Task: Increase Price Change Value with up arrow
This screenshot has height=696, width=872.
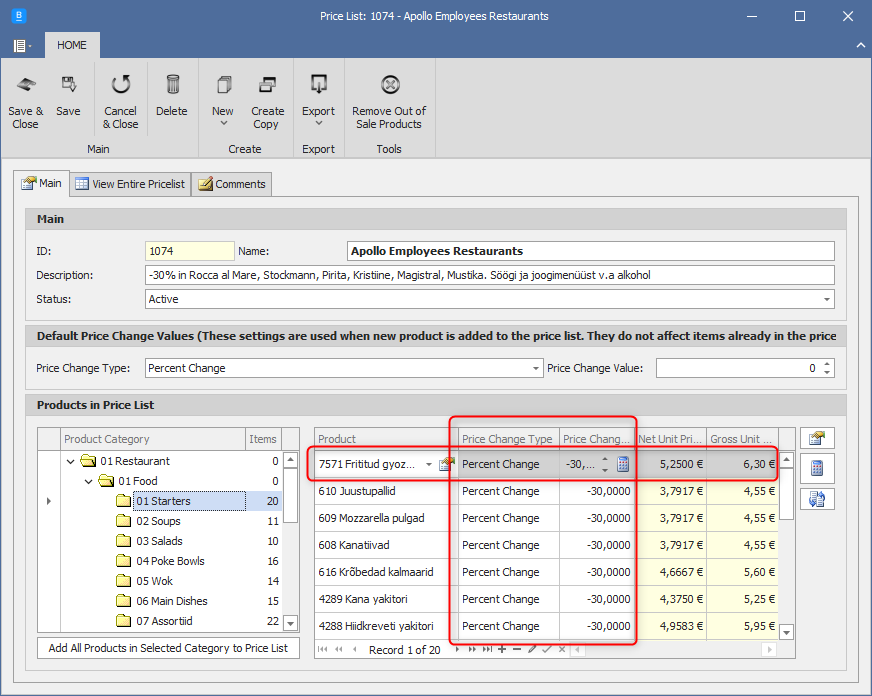Action: 827,364
